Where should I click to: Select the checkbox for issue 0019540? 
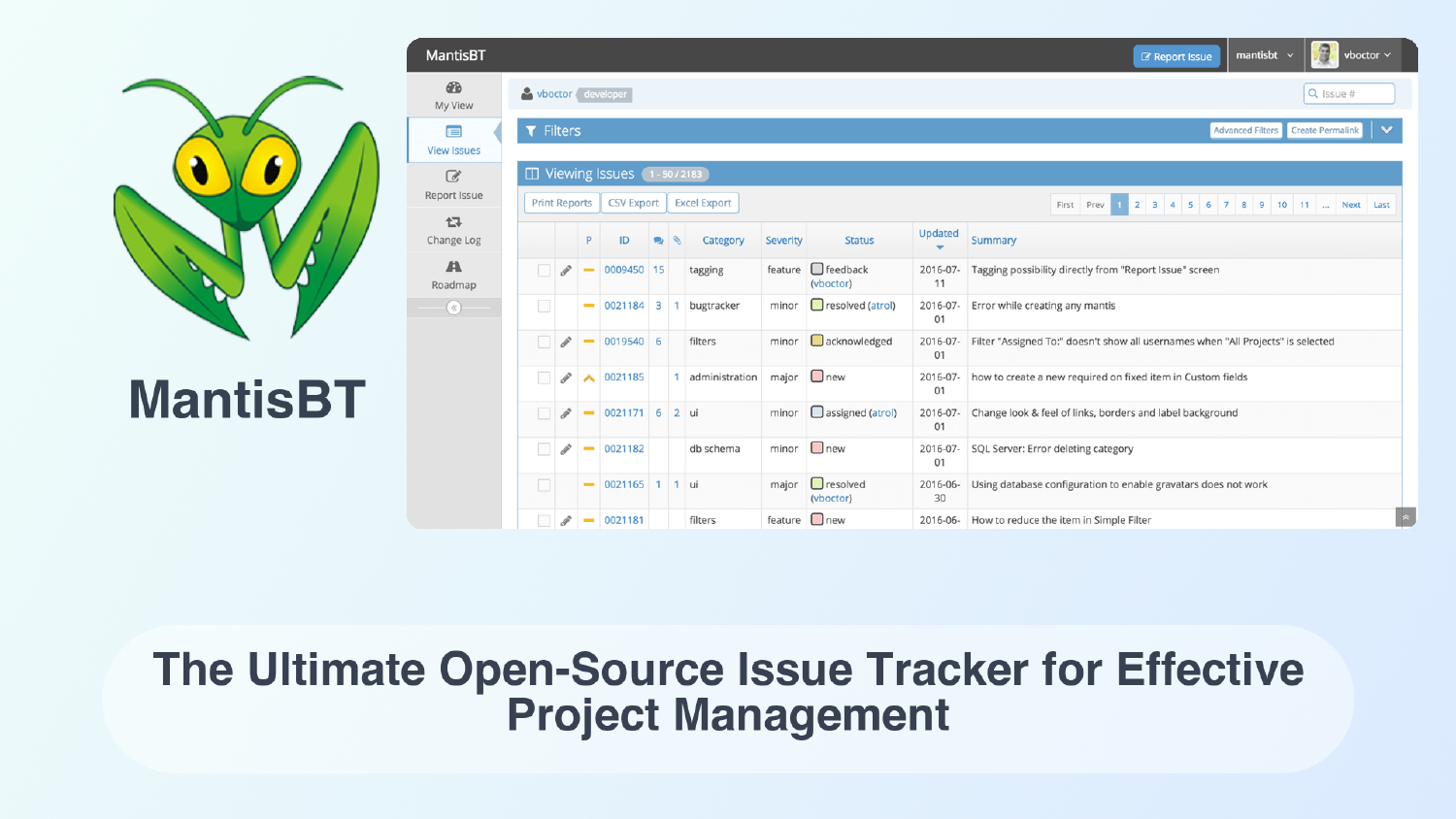(544, 342)
